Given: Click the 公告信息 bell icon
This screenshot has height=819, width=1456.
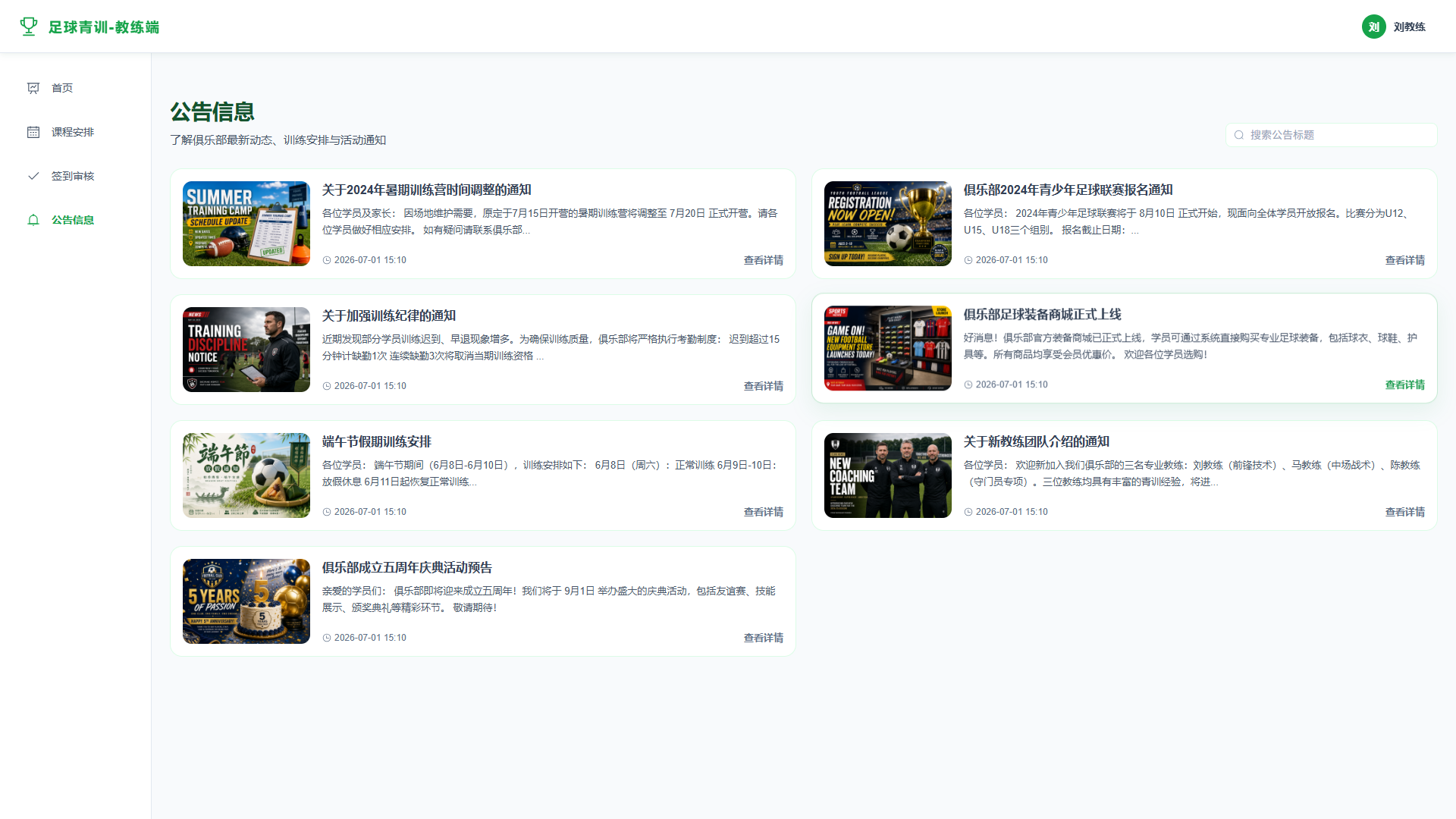Looking at the screenshot, I should 33,220.
